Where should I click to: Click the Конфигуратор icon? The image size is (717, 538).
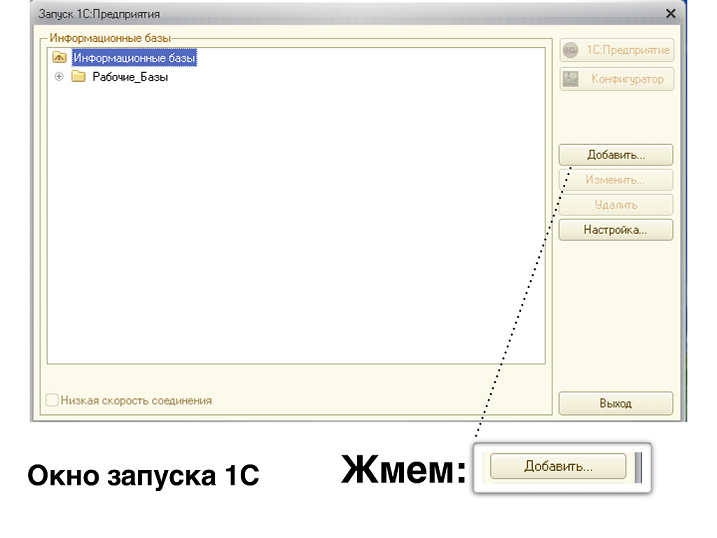[570, 79]
